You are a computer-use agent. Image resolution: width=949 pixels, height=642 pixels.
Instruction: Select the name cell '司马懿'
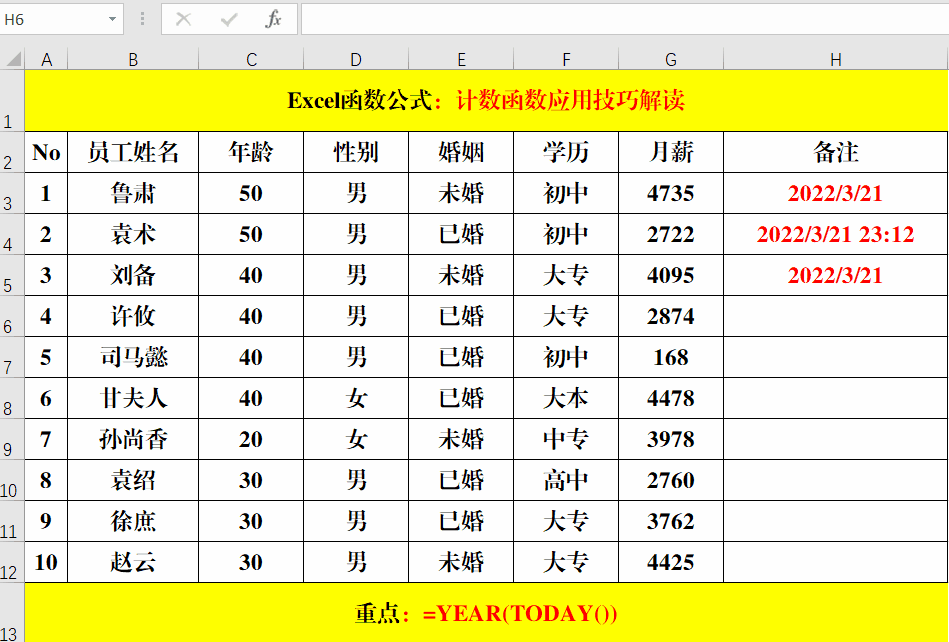click(x=133, y=357)
